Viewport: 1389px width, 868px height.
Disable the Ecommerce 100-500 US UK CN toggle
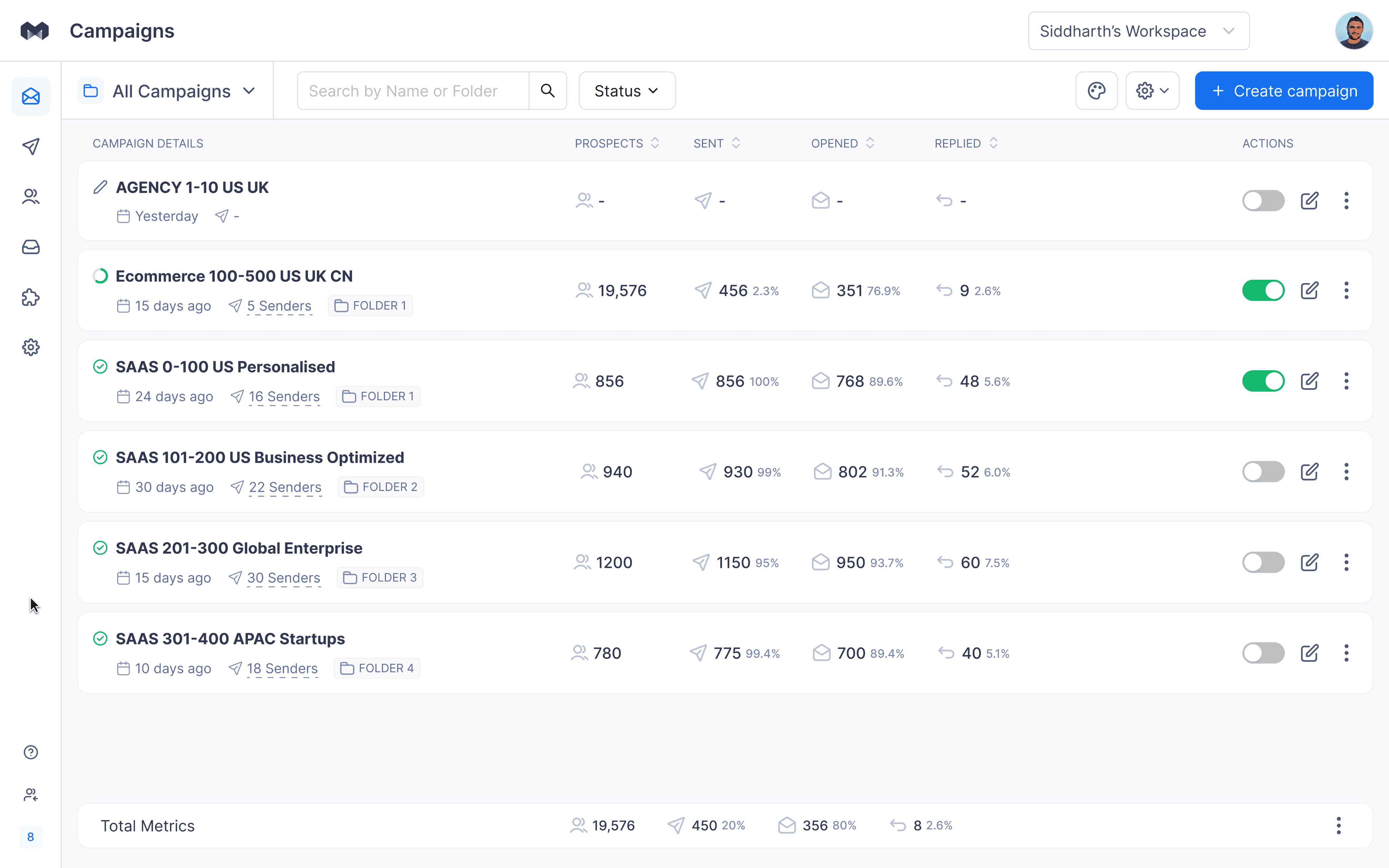[1263, 291]
